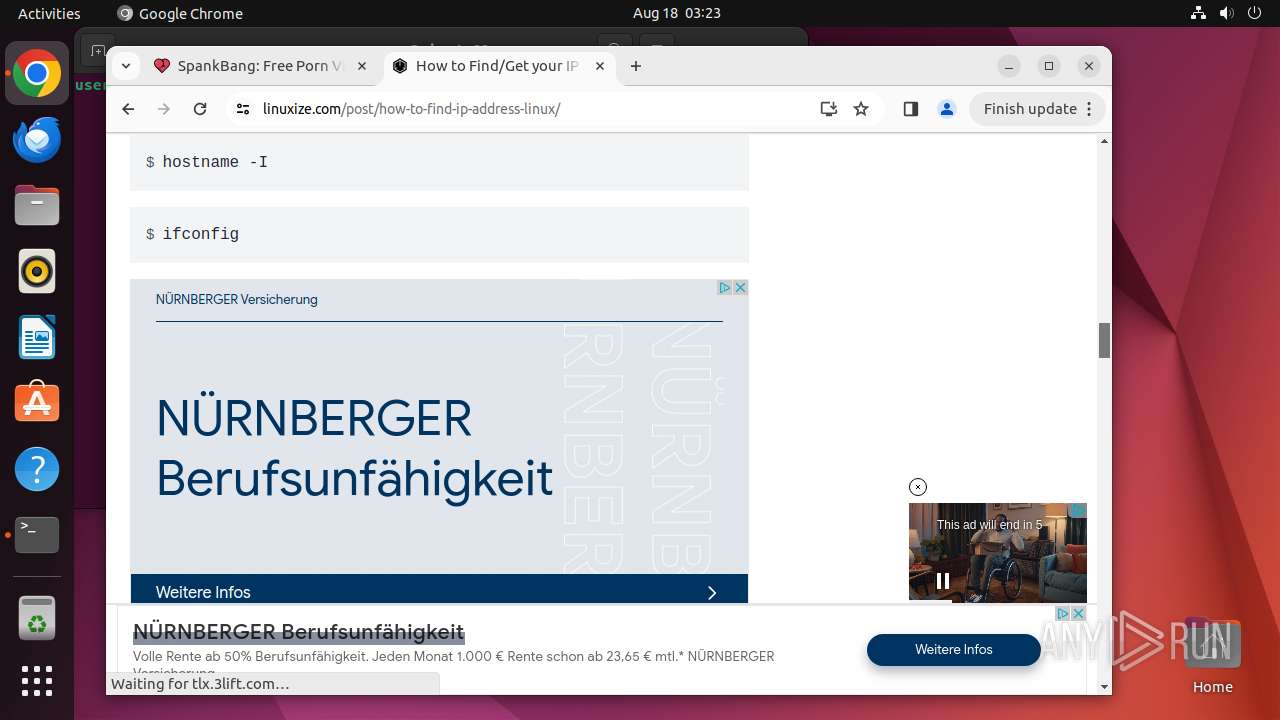Toggle Chrome side panel
Screen dimensions: 1280x720
click(910, 109)
